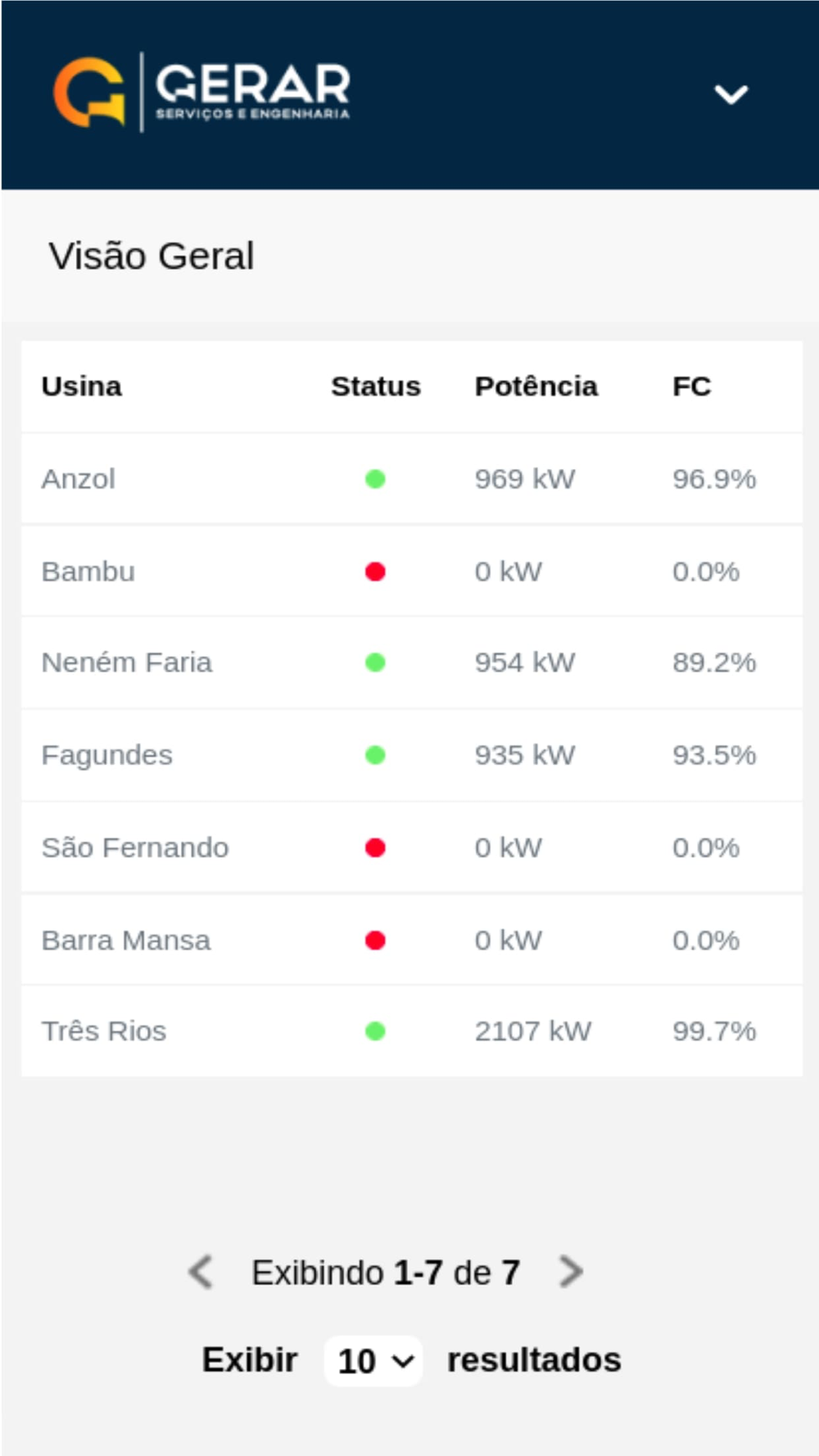Click the Gerar logo icon
Image resolution: width=819 pixels, height=1456 pixels.
tap(89, 92)
